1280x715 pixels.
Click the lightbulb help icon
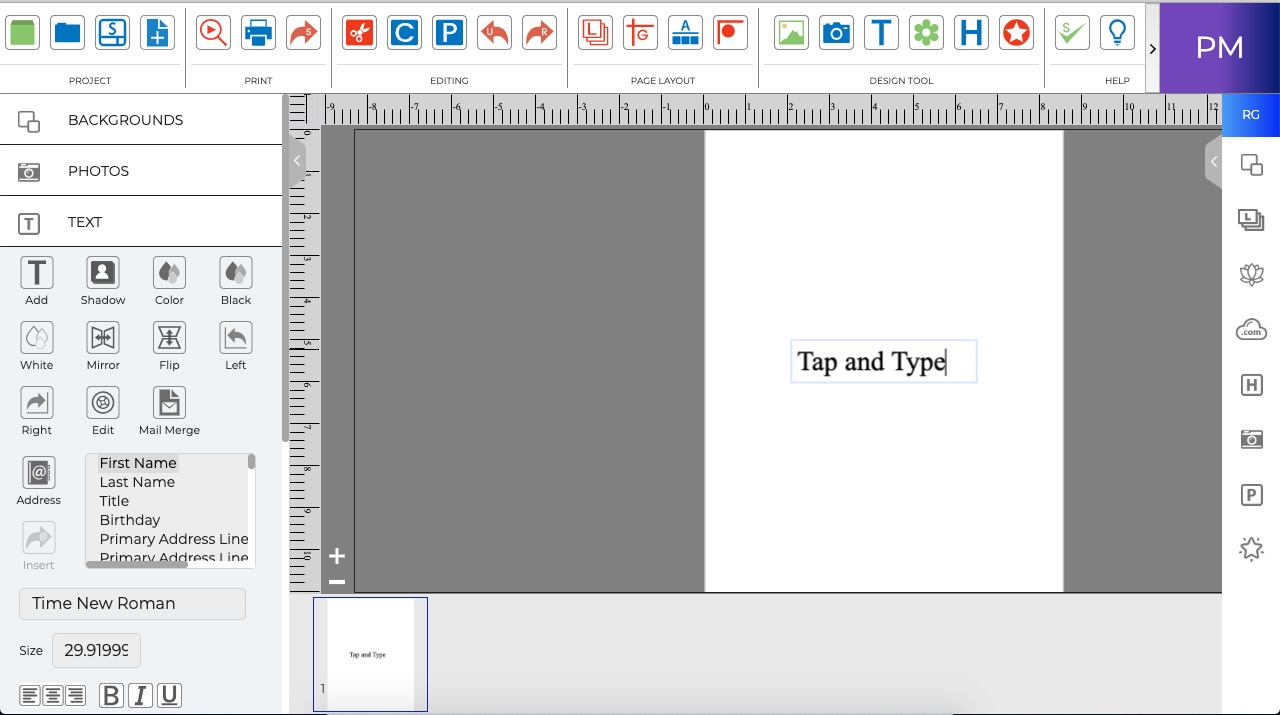coord(1117,33)
